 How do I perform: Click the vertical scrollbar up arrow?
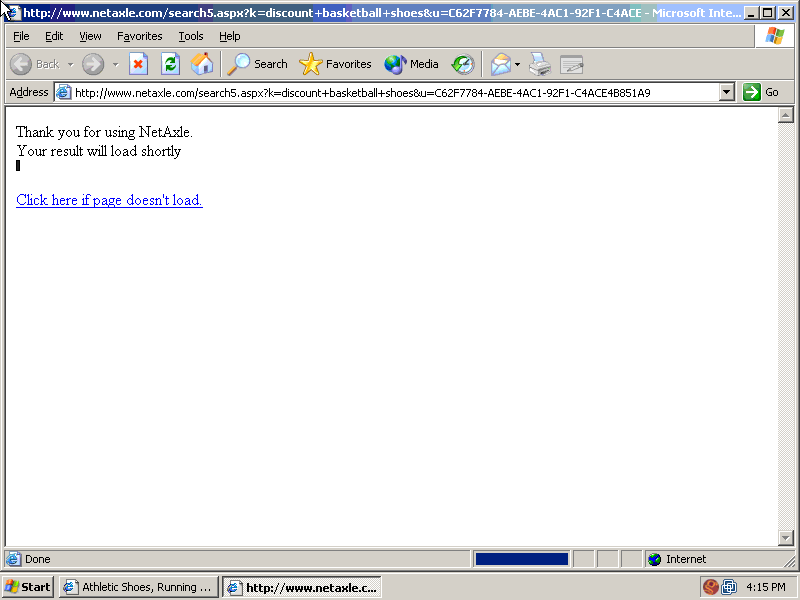click(x=785, y=115)
